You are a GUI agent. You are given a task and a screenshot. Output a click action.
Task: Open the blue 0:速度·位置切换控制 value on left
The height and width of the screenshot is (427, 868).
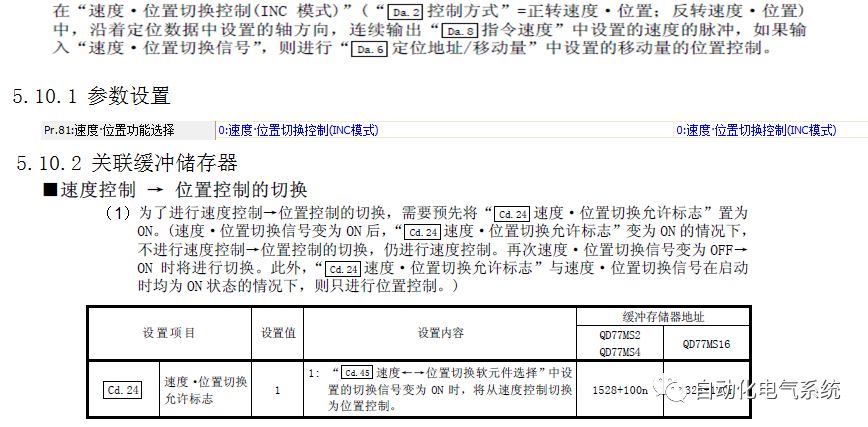tap(297, 130)
